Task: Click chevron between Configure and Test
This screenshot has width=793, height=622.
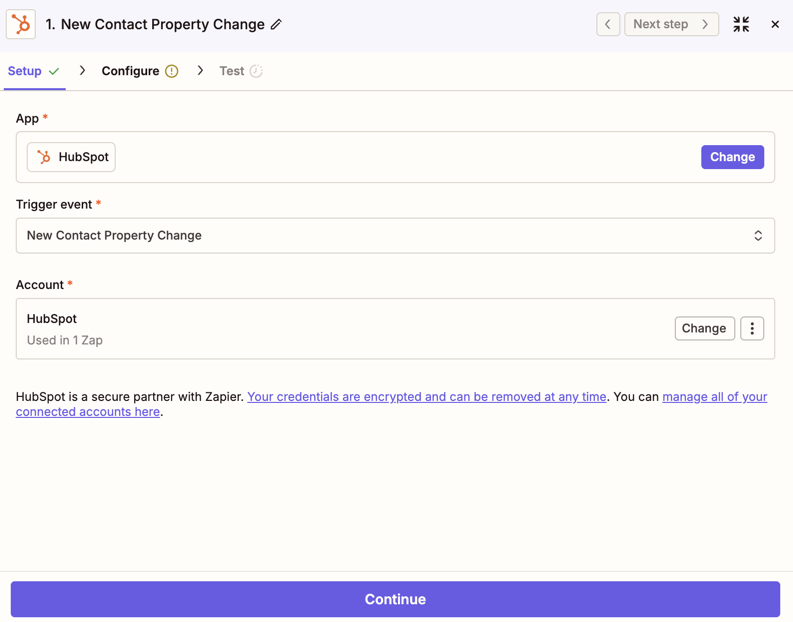Action: tap(200, 71)
